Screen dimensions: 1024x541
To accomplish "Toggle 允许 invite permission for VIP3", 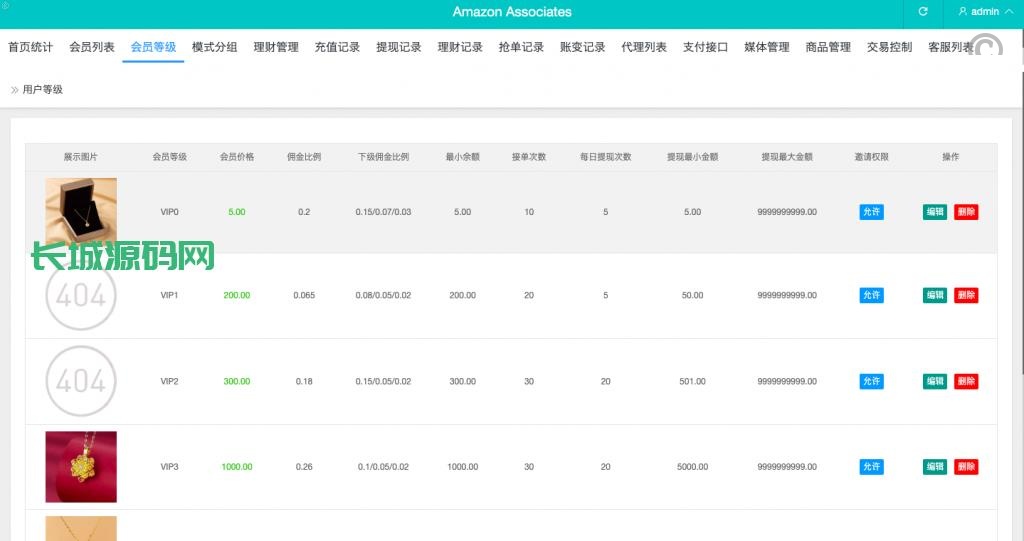I will [871, 467].
